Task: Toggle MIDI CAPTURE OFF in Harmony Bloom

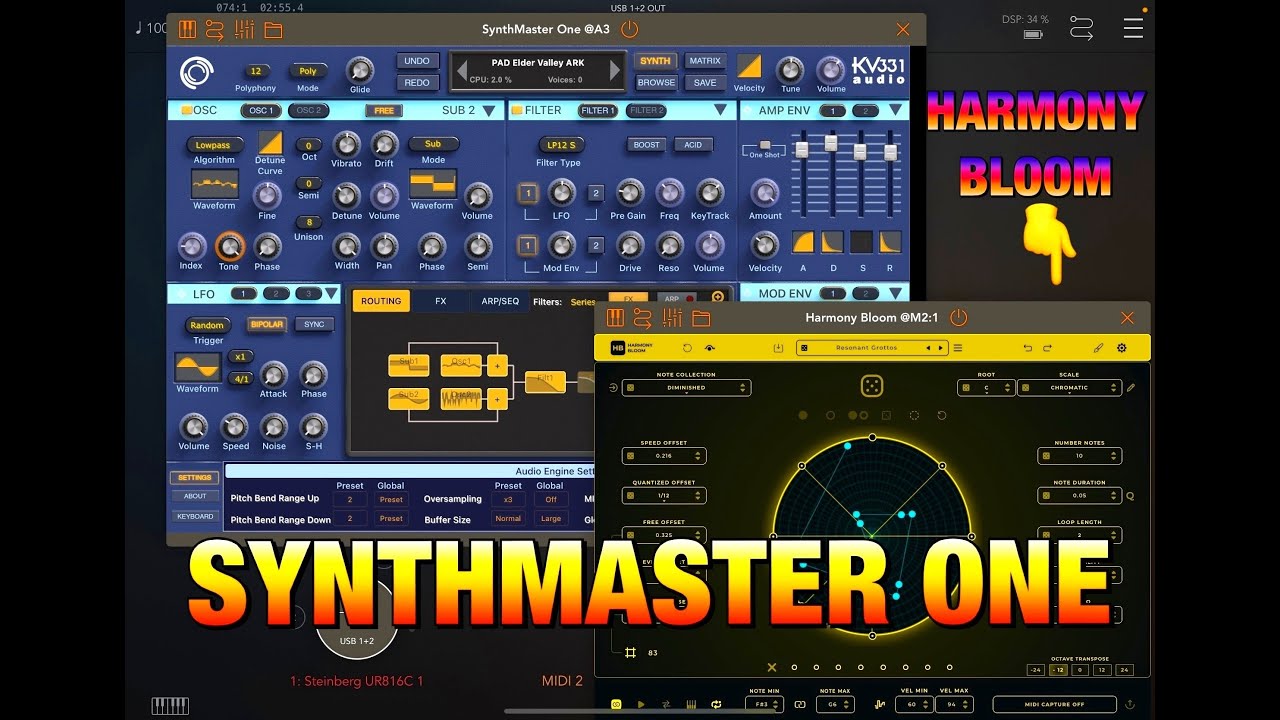Action: (1053, 704)
